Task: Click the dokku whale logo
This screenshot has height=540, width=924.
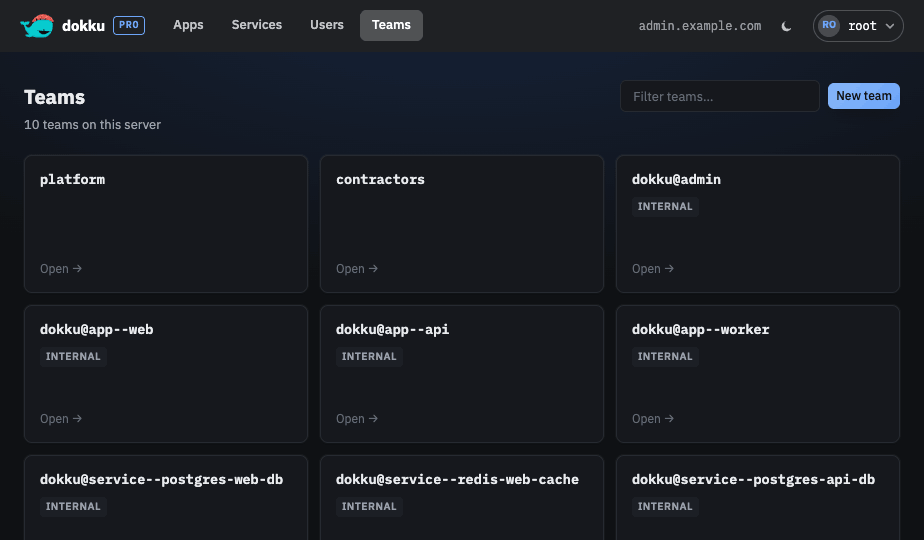Action: click(x=37, y=25)
